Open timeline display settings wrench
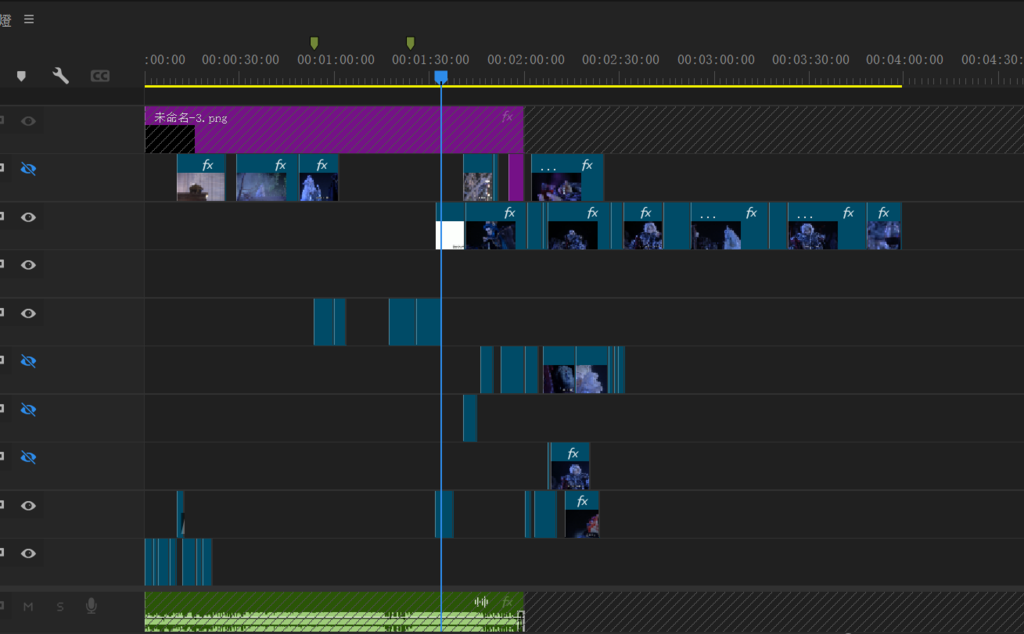The width and height of the screenshot is (1024, 634). (61, 76)
